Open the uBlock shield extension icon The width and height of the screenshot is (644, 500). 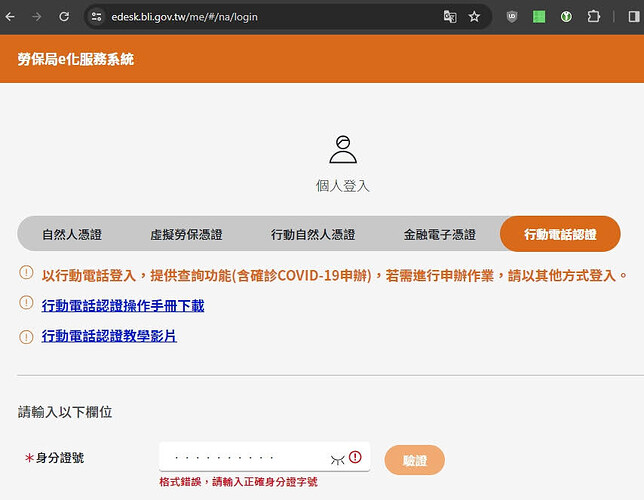click(x=513, y=17)
